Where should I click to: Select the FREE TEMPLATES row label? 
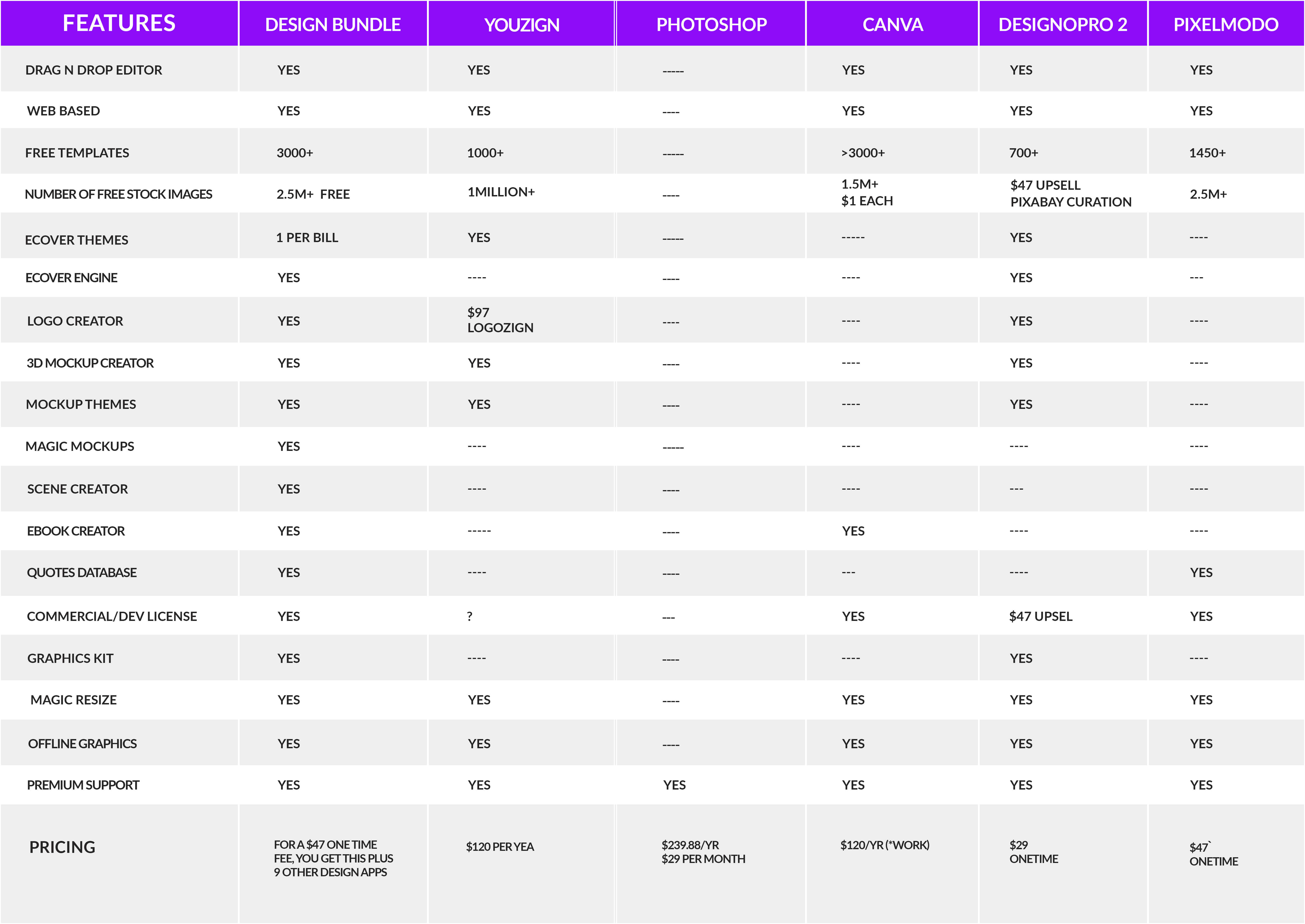click(x=77, y=153)
